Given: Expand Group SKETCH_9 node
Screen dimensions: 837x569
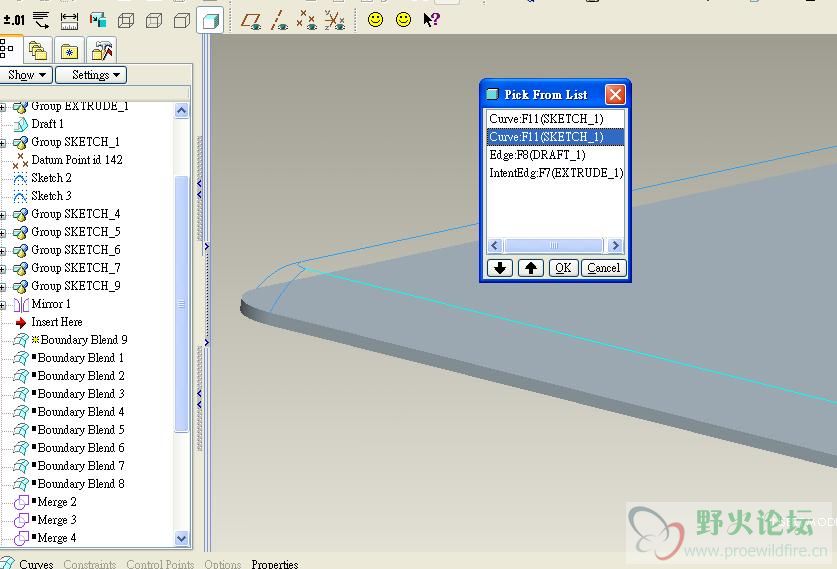Looking at the screenshot, I should pyautogui.click(x=3, y=287).
